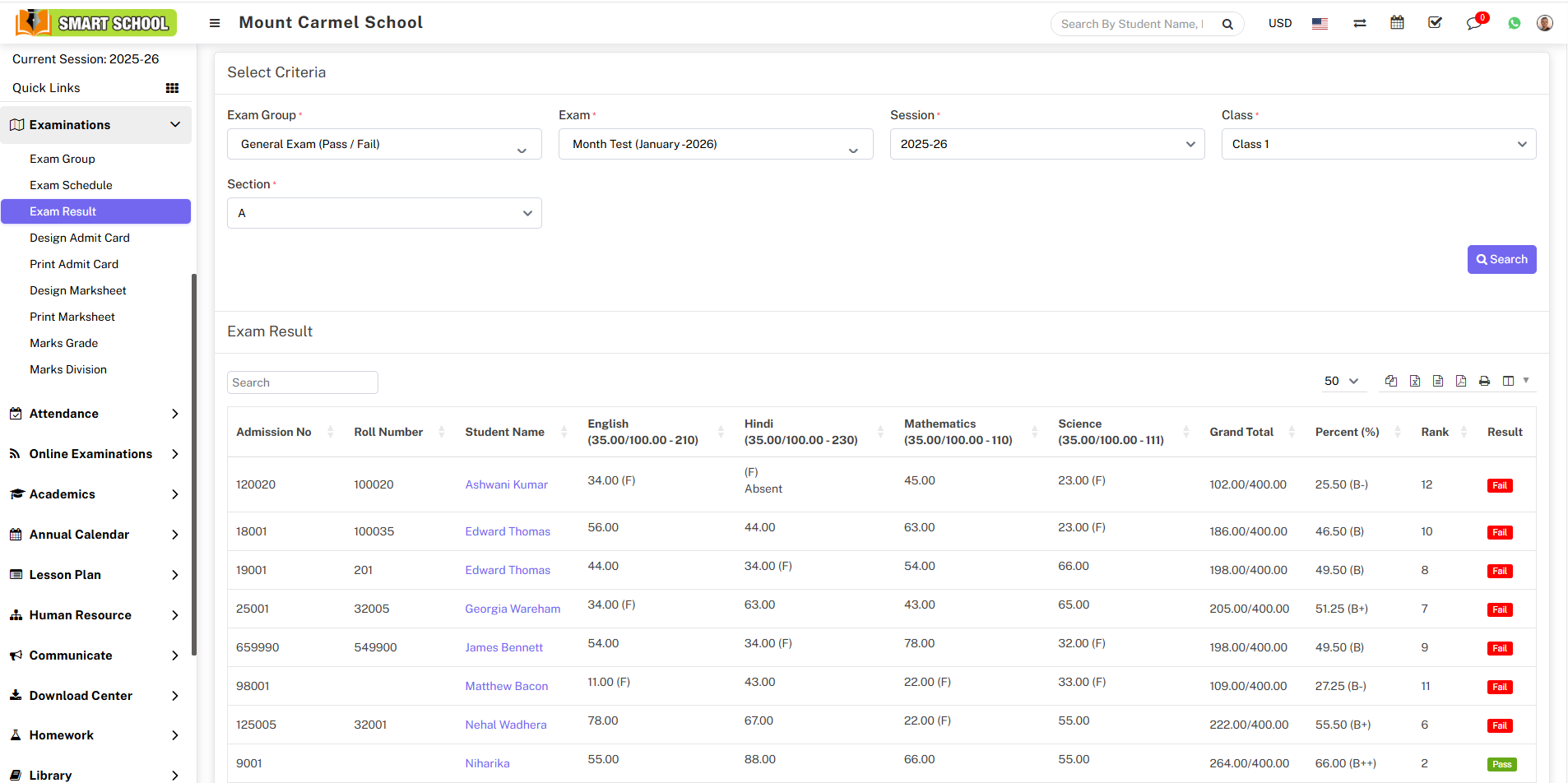The width and height of the screenshot is (1568, 783).
Task: Export results using the PDF icon
Action: click(x=1461, y=381)
